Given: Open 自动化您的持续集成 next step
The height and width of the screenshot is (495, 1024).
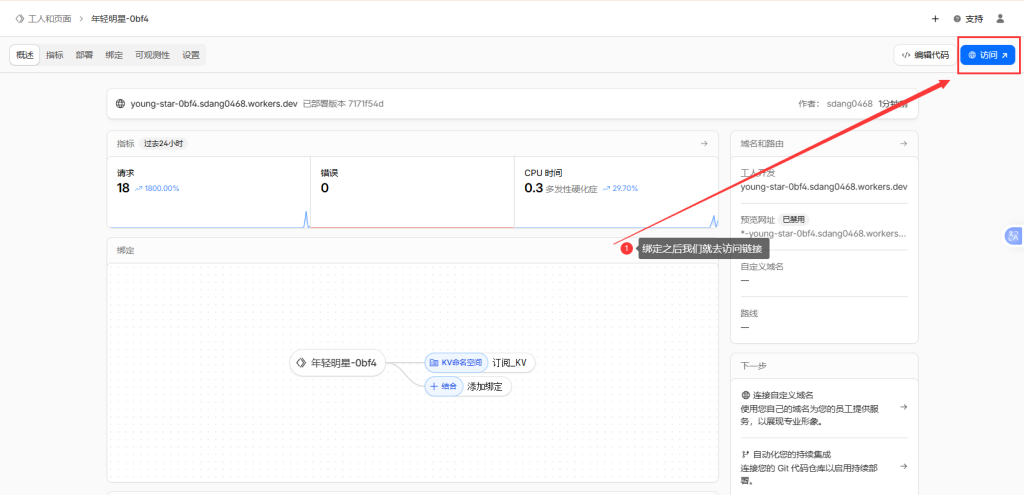Looking at the screenshot, I should 824,466.
